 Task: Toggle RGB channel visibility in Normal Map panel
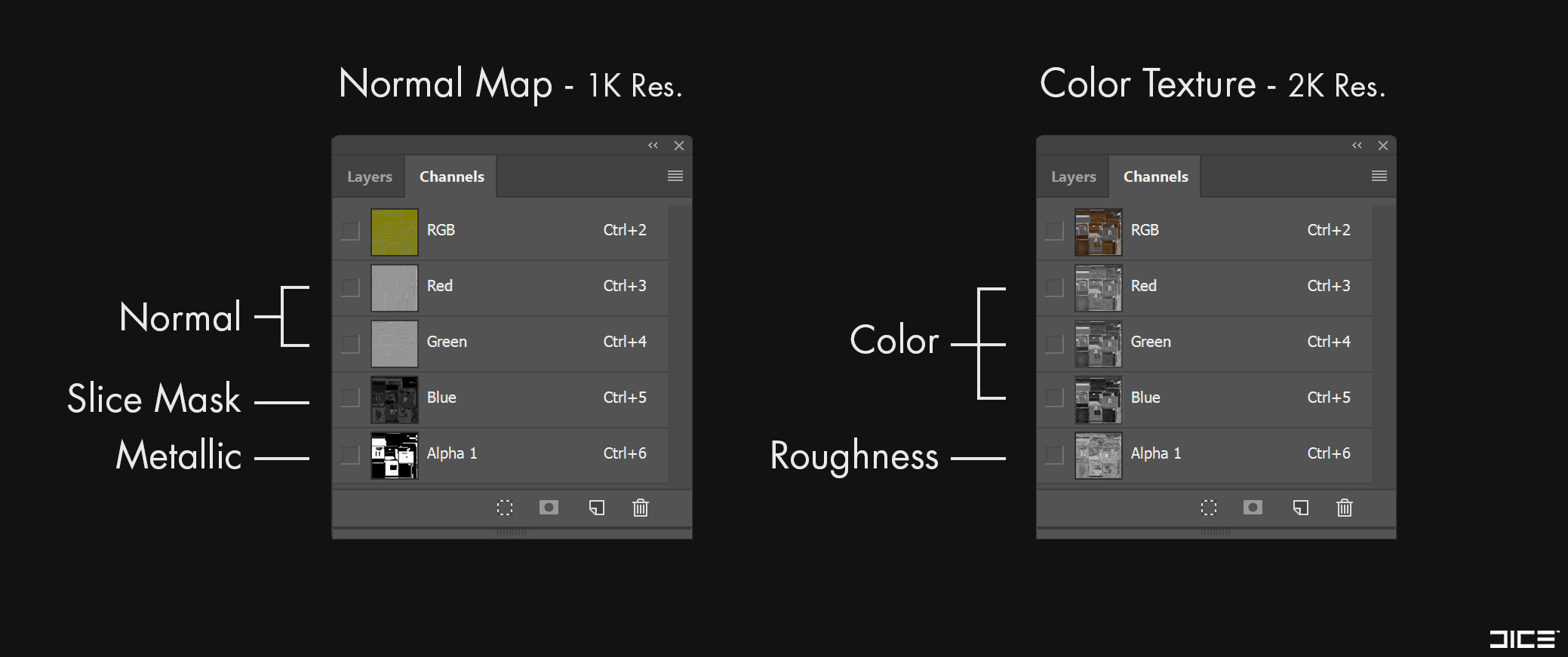(350, 231)
